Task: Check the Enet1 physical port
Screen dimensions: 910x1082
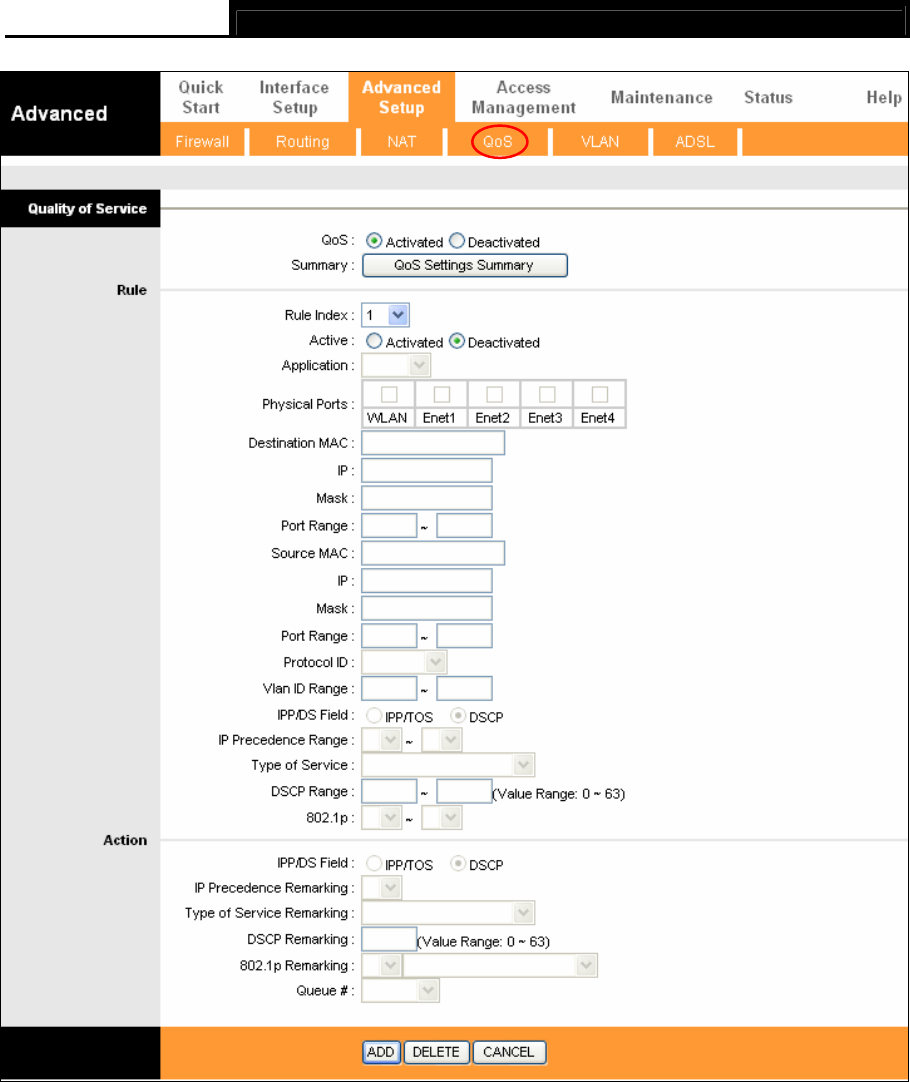Action: pos(441,394)
